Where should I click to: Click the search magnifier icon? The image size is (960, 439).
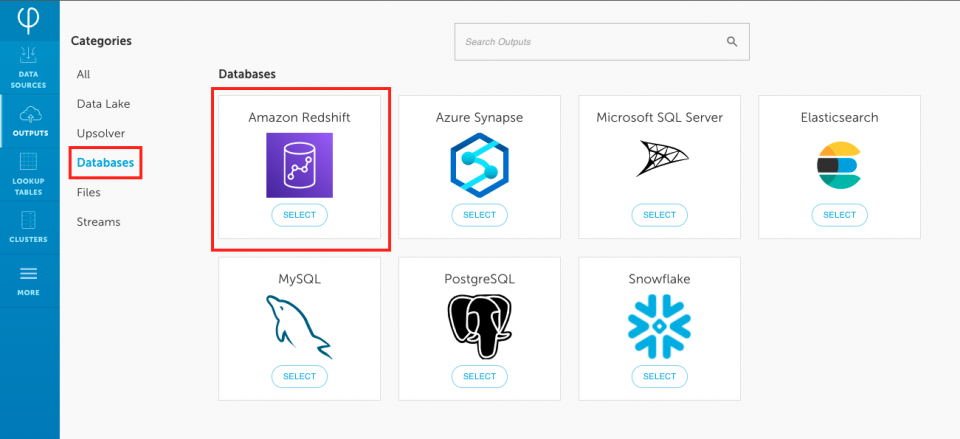pos(732,42)
